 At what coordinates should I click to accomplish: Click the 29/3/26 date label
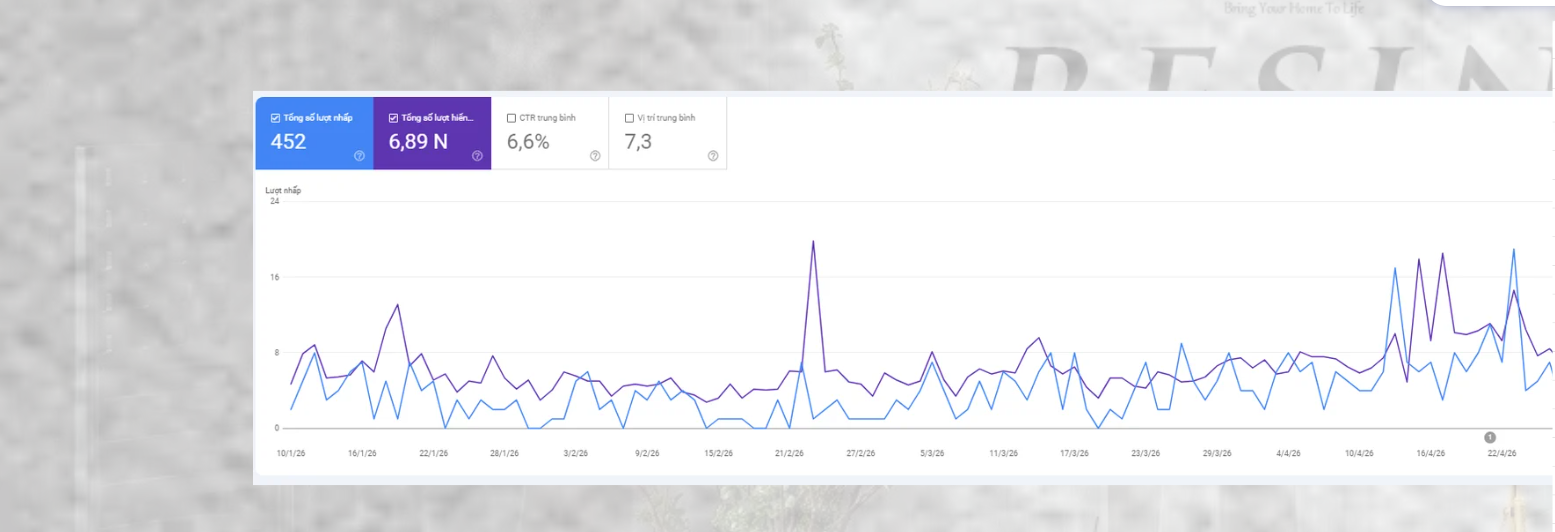point(1217,453)
